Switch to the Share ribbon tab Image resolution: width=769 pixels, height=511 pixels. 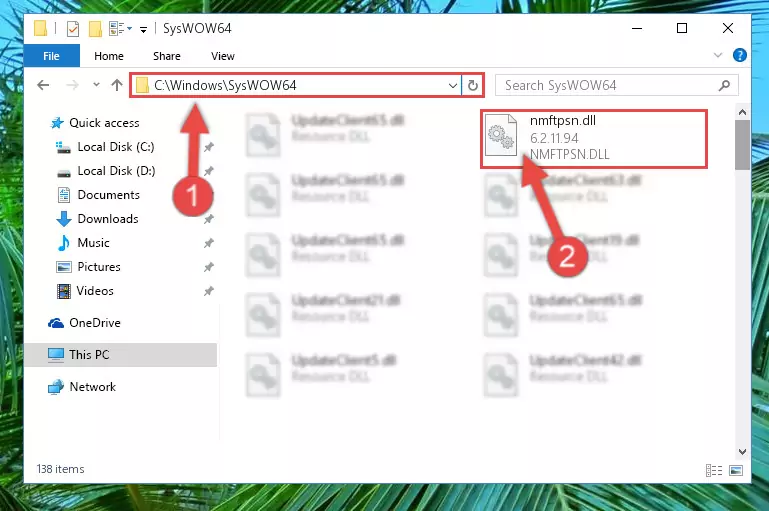[x=167, y=56]
